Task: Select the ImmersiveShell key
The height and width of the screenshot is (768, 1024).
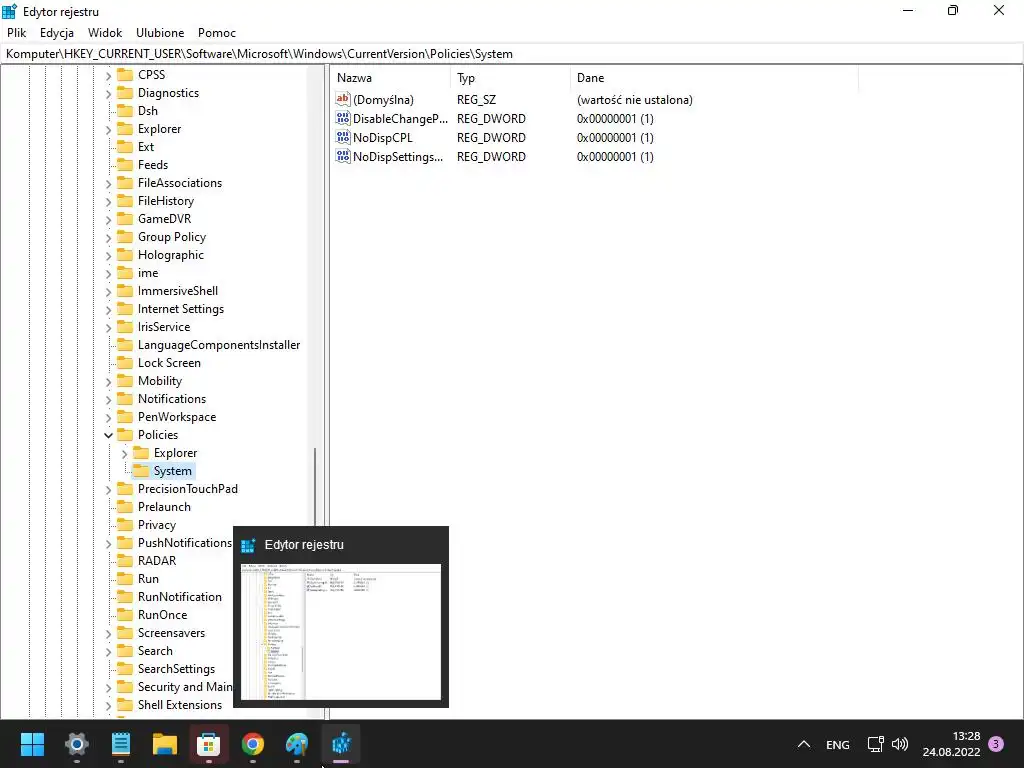Action: coord(178,291)
